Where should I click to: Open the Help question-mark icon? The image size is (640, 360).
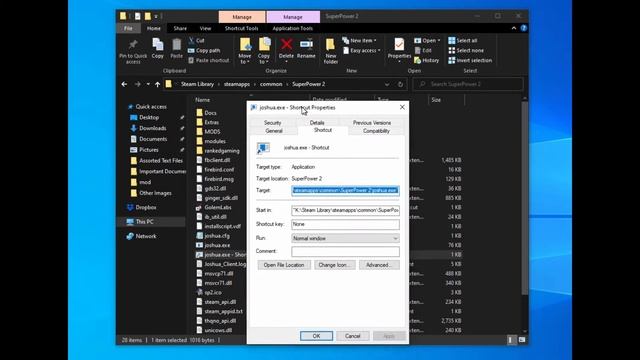(524, 28)
